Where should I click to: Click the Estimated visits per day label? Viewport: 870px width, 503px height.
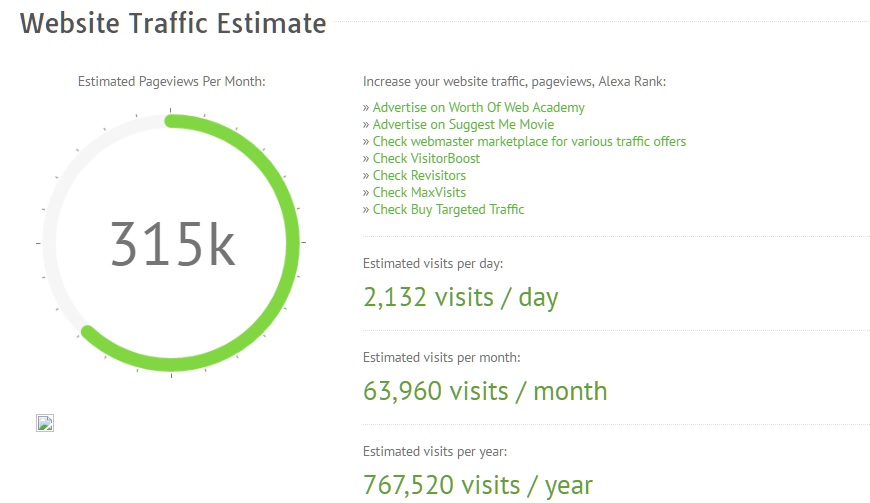pos(433,263)
